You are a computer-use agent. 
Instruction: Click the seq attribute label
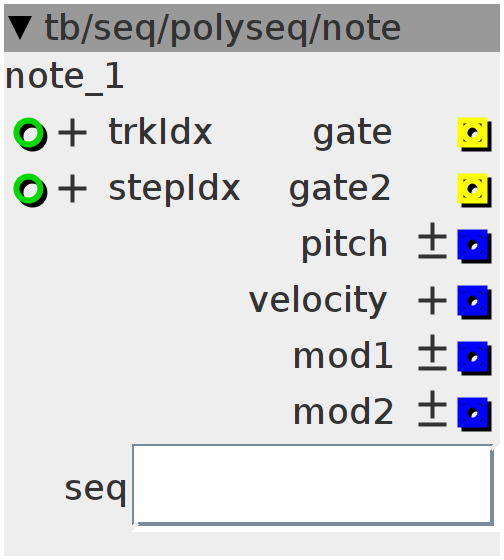(x=95, y=490)
